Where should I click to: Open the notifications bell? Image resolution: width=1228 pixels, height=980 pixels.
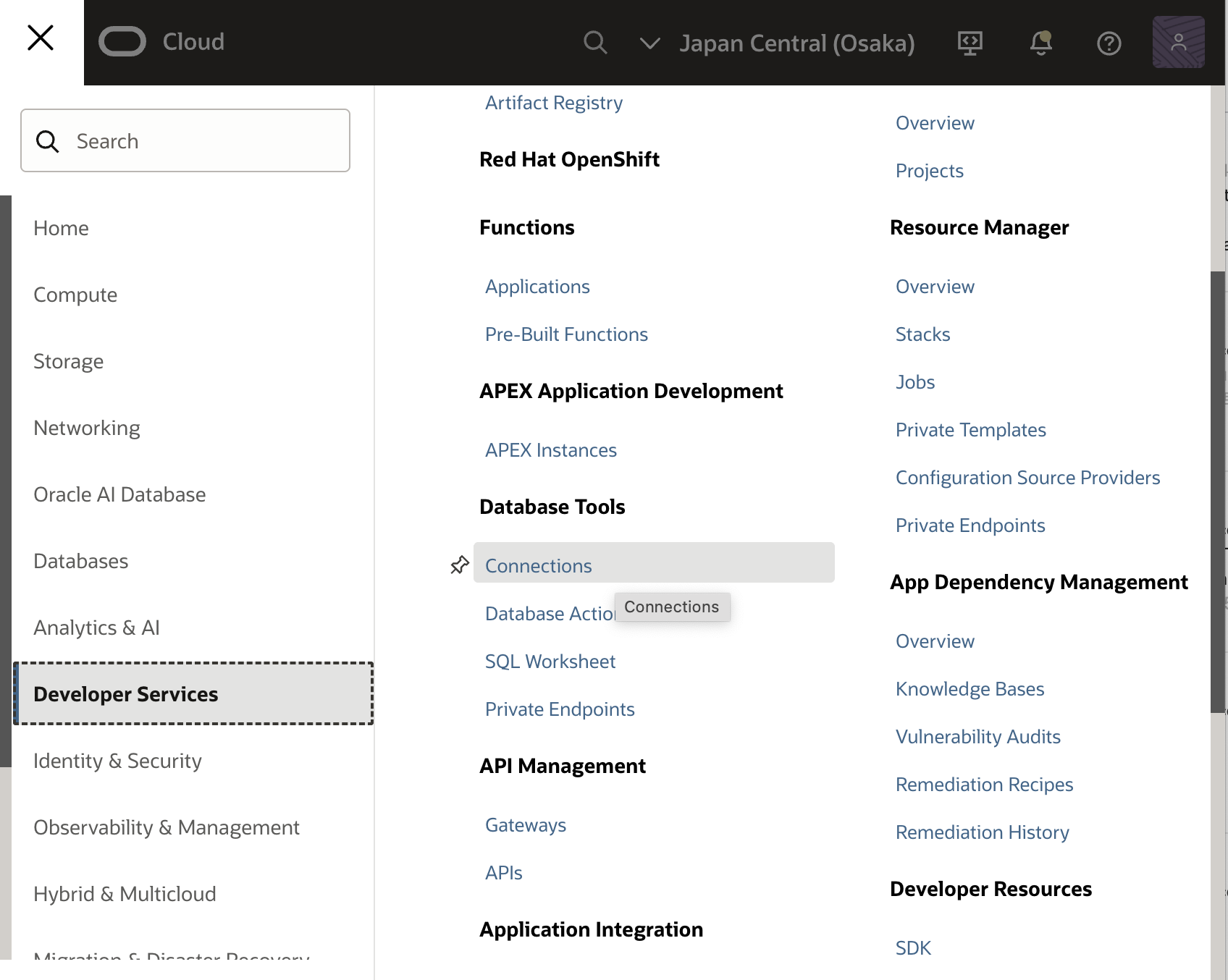click(x=1040, y=43)
